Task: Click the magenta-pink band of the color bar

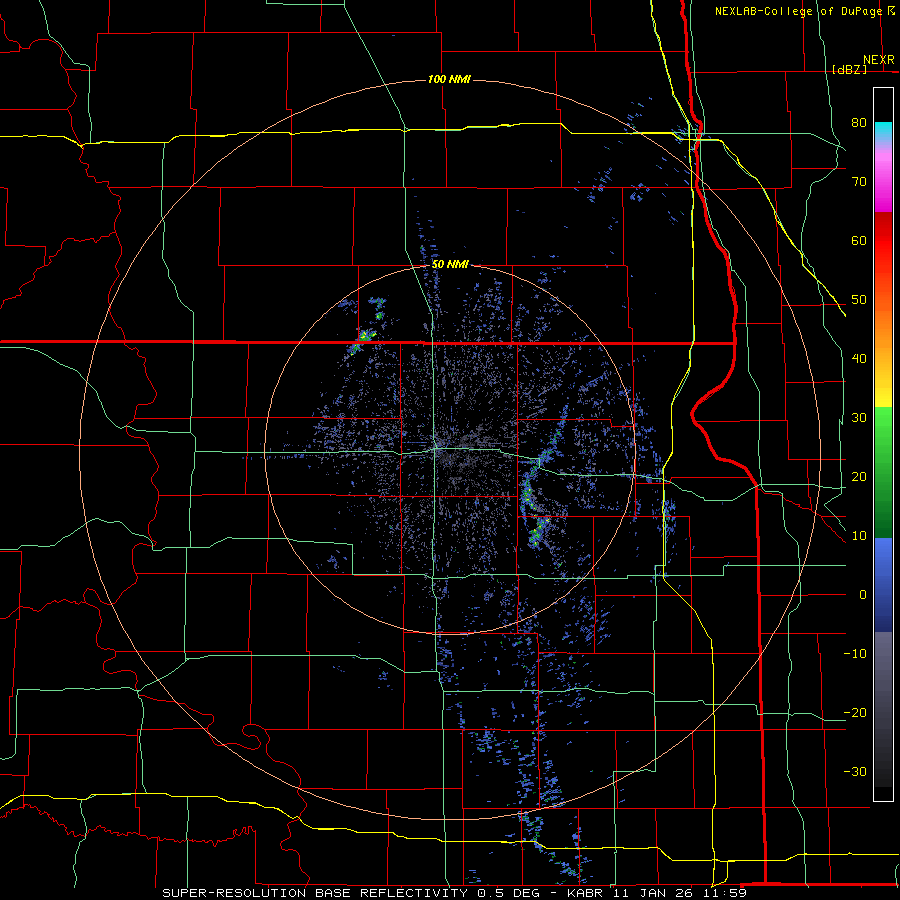Action: tap(883, 178)
